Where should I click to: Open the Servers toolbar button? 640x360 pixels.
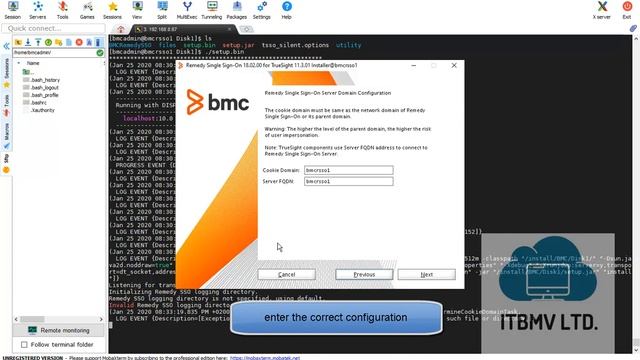(x=38, y=10)
